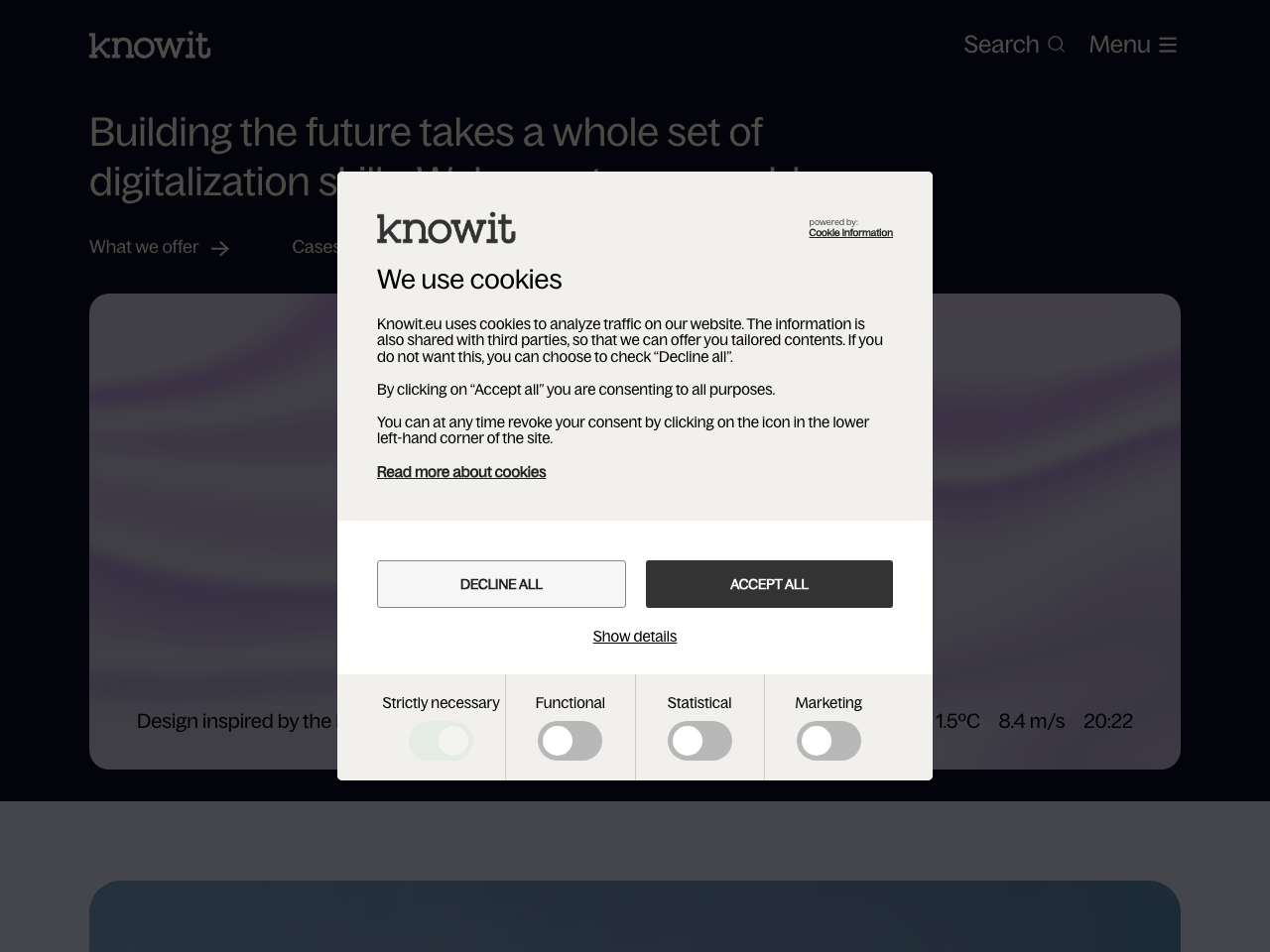The width and height of the screenshot is (1270, 952).
Task: Expand "Show details" in the cookie dialog
Action: point(634,637)
